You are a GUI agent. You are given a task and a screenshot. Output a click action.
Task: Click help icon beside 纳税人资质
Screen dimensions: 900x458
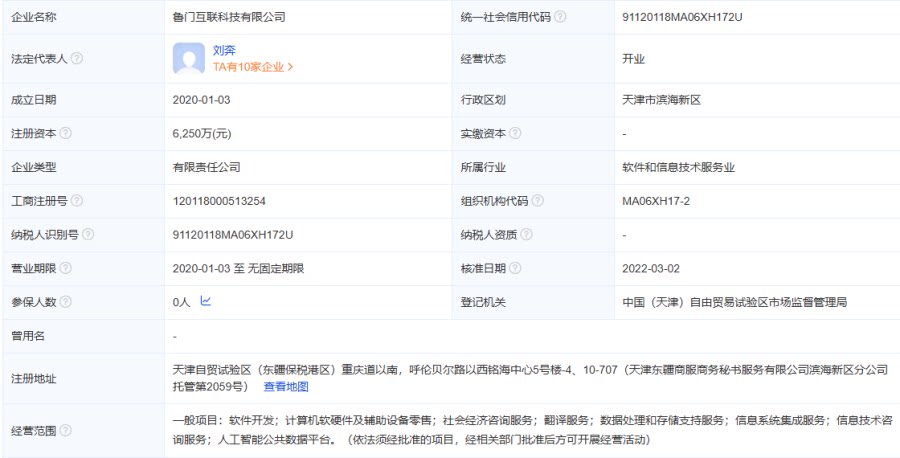(x=526, y=235)
